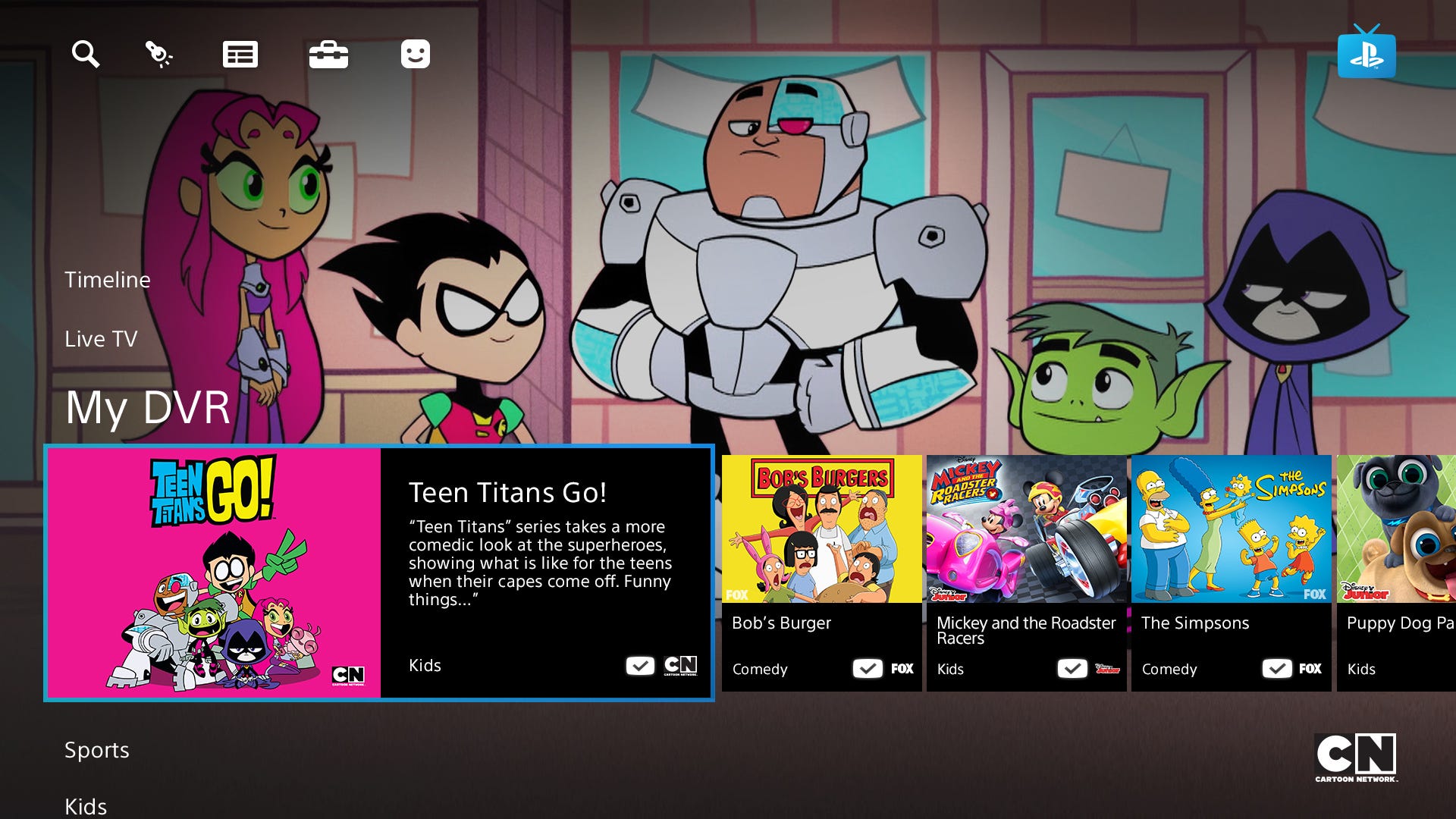Toggle the recorded checkmark on Teen Titans Go!
This screenshot has width=1456, height=819.
pyautogui.click(x=640, y=666)
